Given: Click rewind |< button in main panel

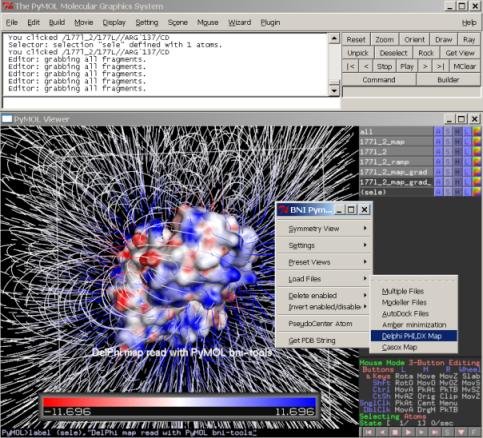Looking at the screenshot, I should (x=350, y=66).
